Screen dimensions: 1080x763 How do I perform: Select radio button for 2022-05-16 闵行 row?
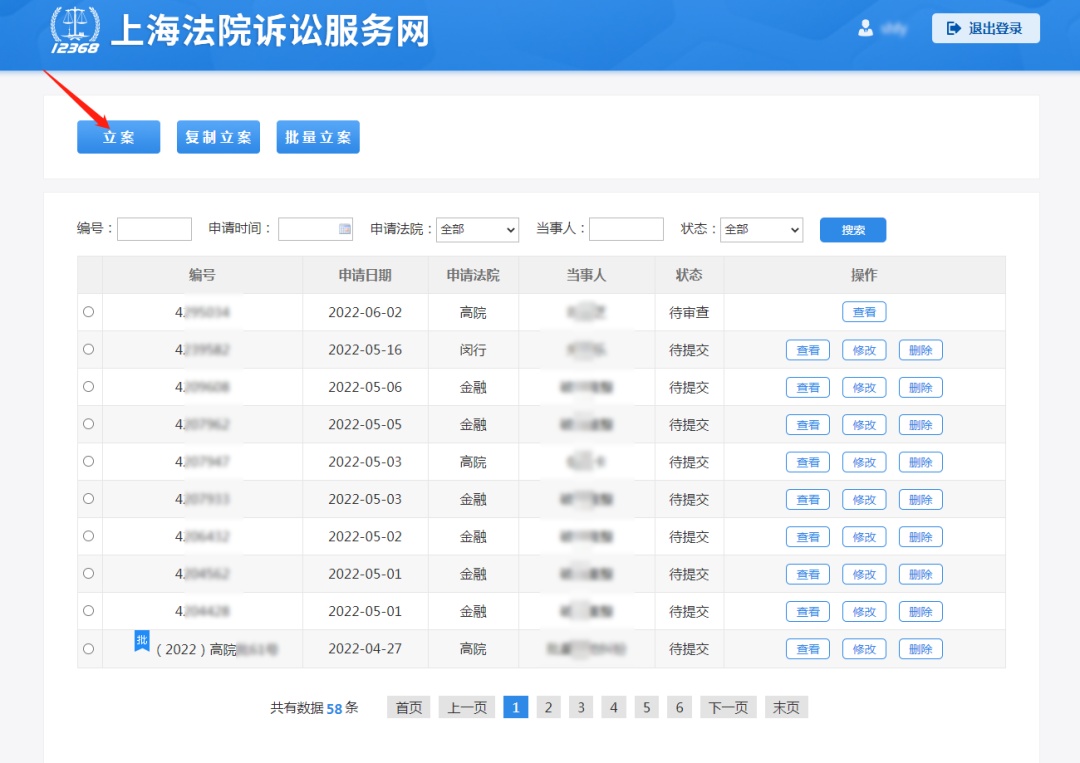point(89,349)
